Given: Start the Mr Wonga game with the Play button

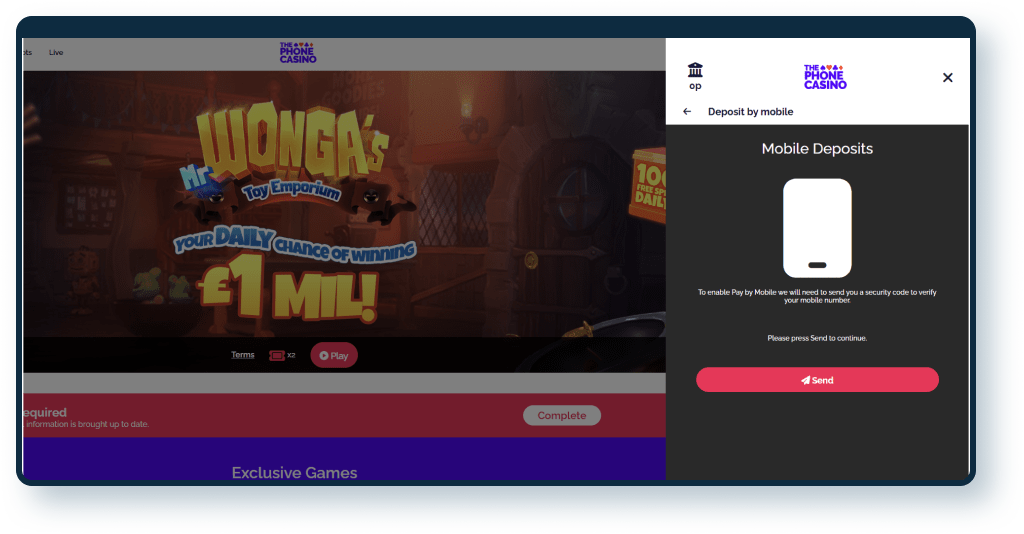Looking at the screenshot, I should pos(334,355).
